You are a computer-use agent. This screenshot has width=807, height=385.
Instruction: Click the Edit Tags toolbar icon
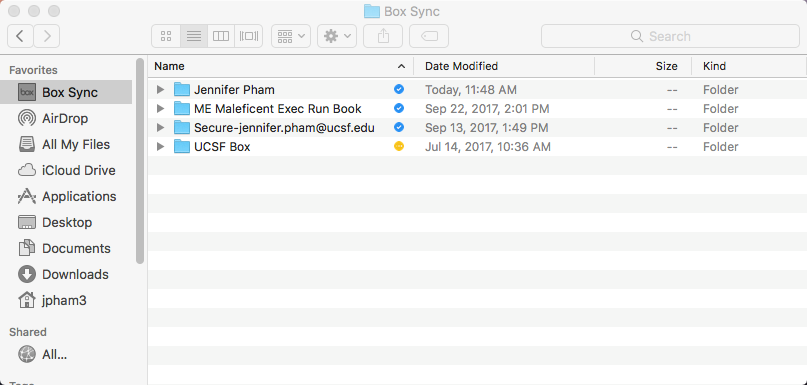[x=429, y=36]
